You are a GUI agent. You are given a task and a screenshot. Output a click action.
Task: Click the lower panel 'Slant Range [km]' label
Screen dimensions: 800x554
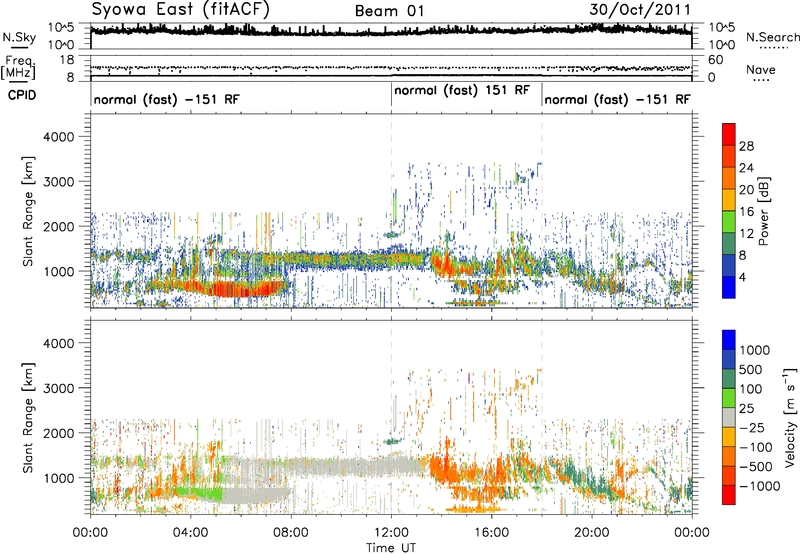click(28, 417)
